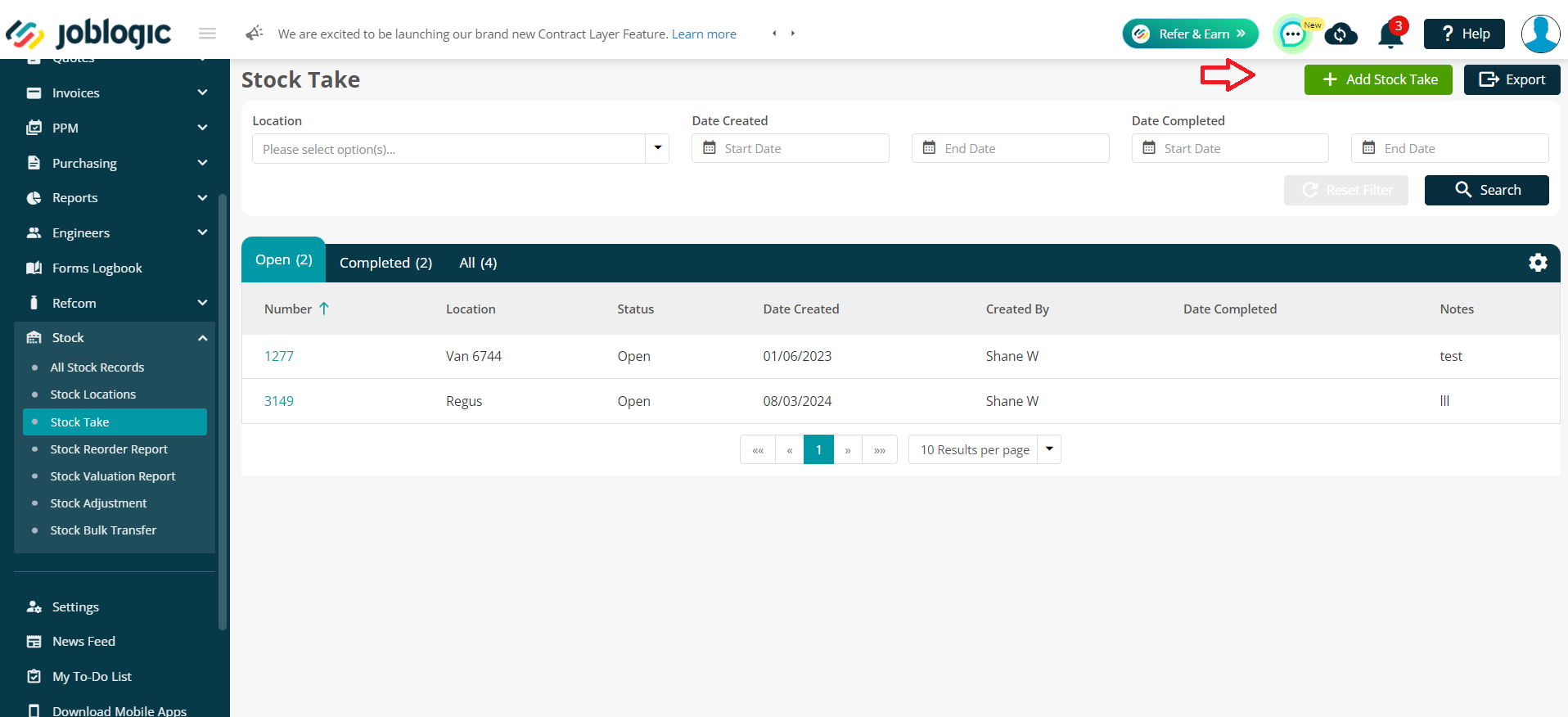
Task: Open Stock Bulk Transfer menu item
Action: 103,530
